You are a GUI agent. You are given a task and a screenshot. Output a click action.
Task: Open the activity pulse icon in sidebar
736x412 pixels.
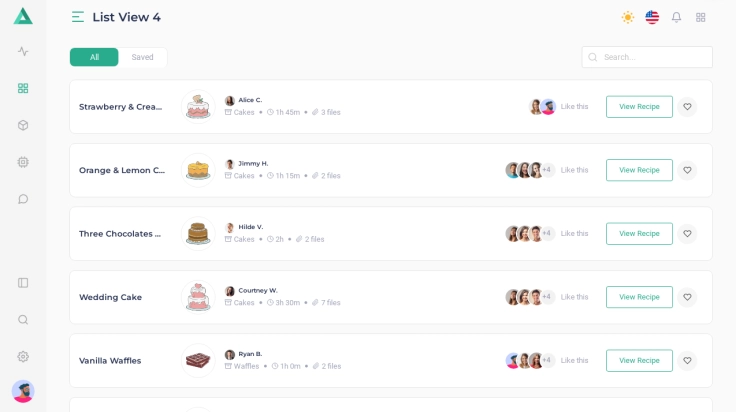(x=23, y=51)
